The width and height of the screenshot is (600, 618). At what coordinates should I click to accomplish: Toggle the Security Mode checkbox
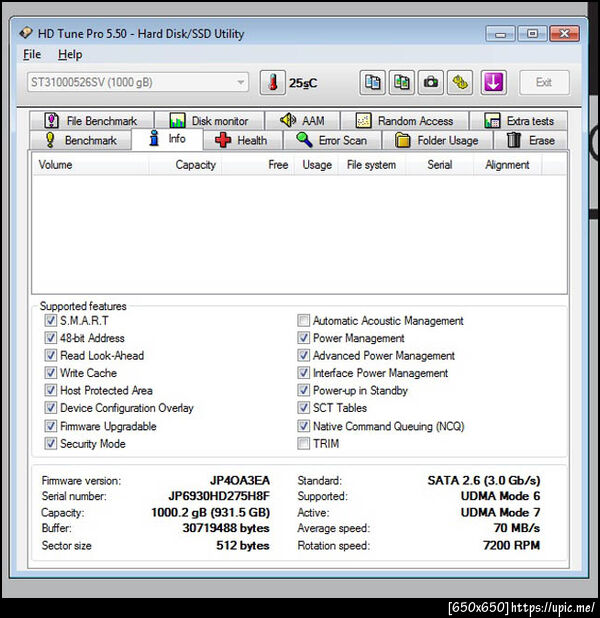(50, 443)
